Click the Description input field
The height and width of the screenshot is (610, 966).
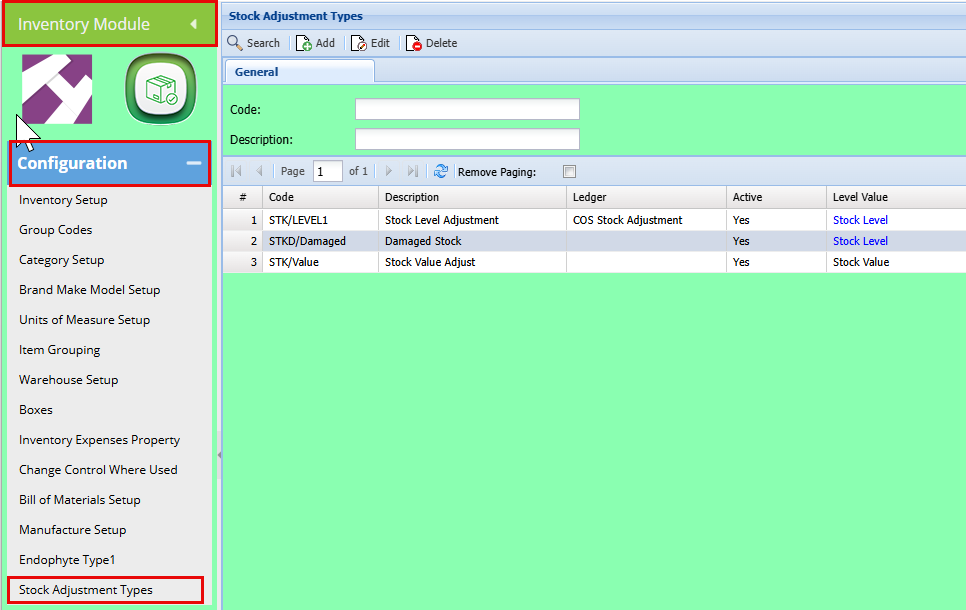pyautogui.click(x=467, y=139)
